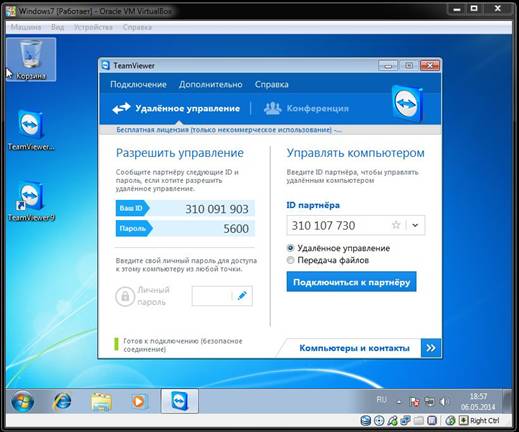Screen dimensions: 519x432
Task: Select the TeamViewer 9 shortcut on desktop
Action: 31,201
